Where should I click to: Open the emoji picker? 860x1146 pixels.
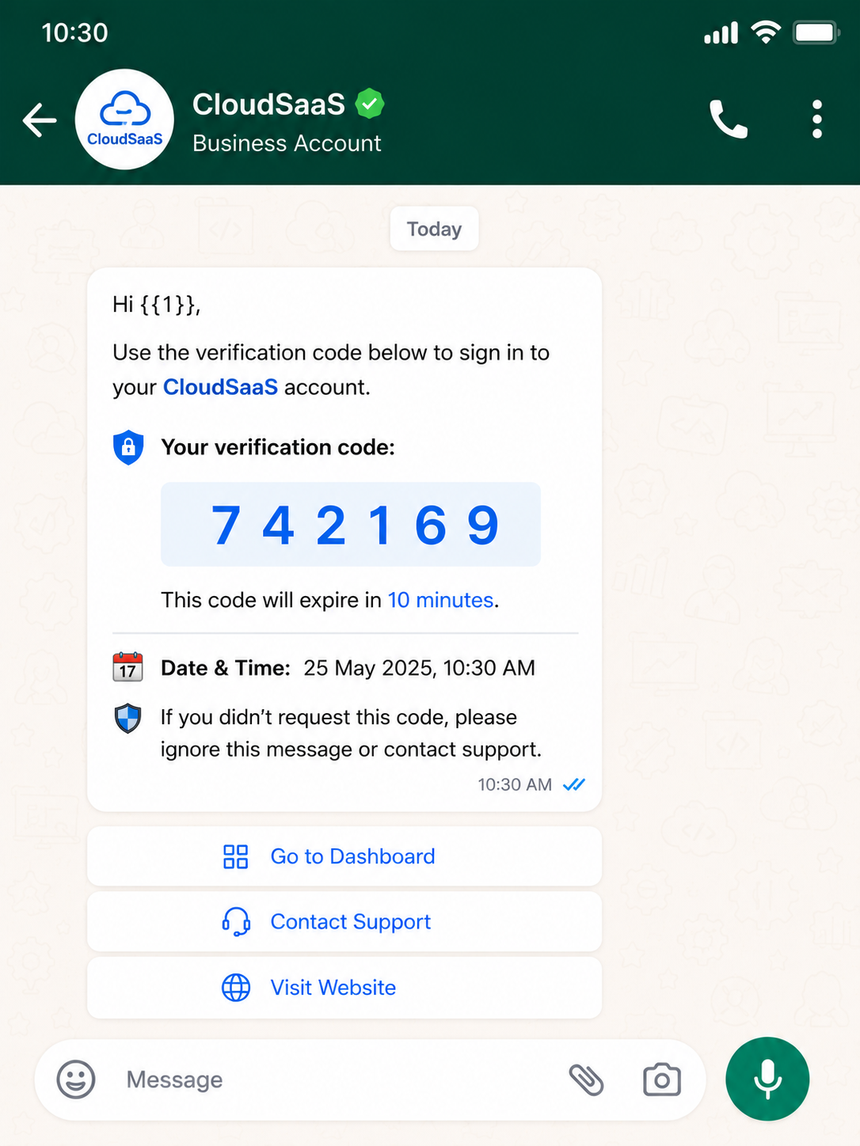click(76, 1079)
